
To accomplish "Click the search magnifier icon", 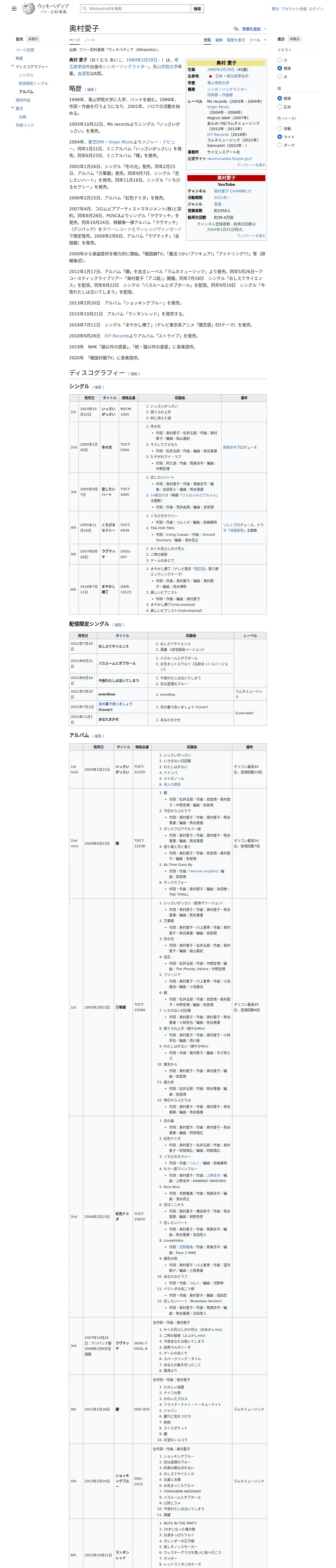I will [x=84, y=9].
